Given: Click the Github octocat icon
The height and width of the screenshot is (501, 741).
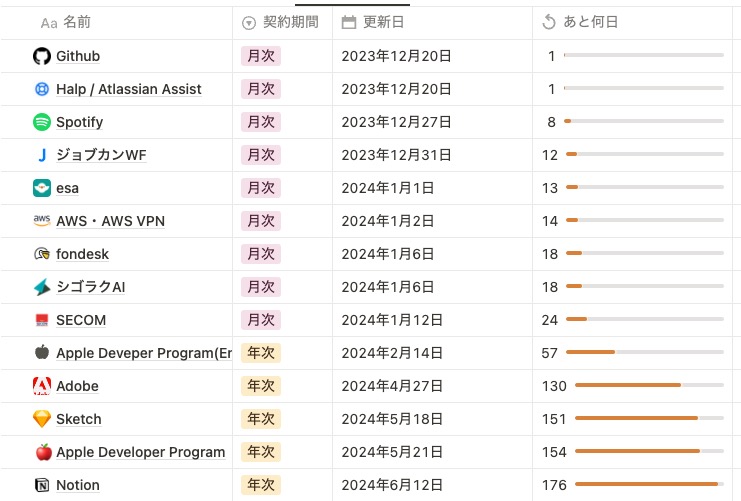Looking at the screenshot, I should [x=42, y=56].
